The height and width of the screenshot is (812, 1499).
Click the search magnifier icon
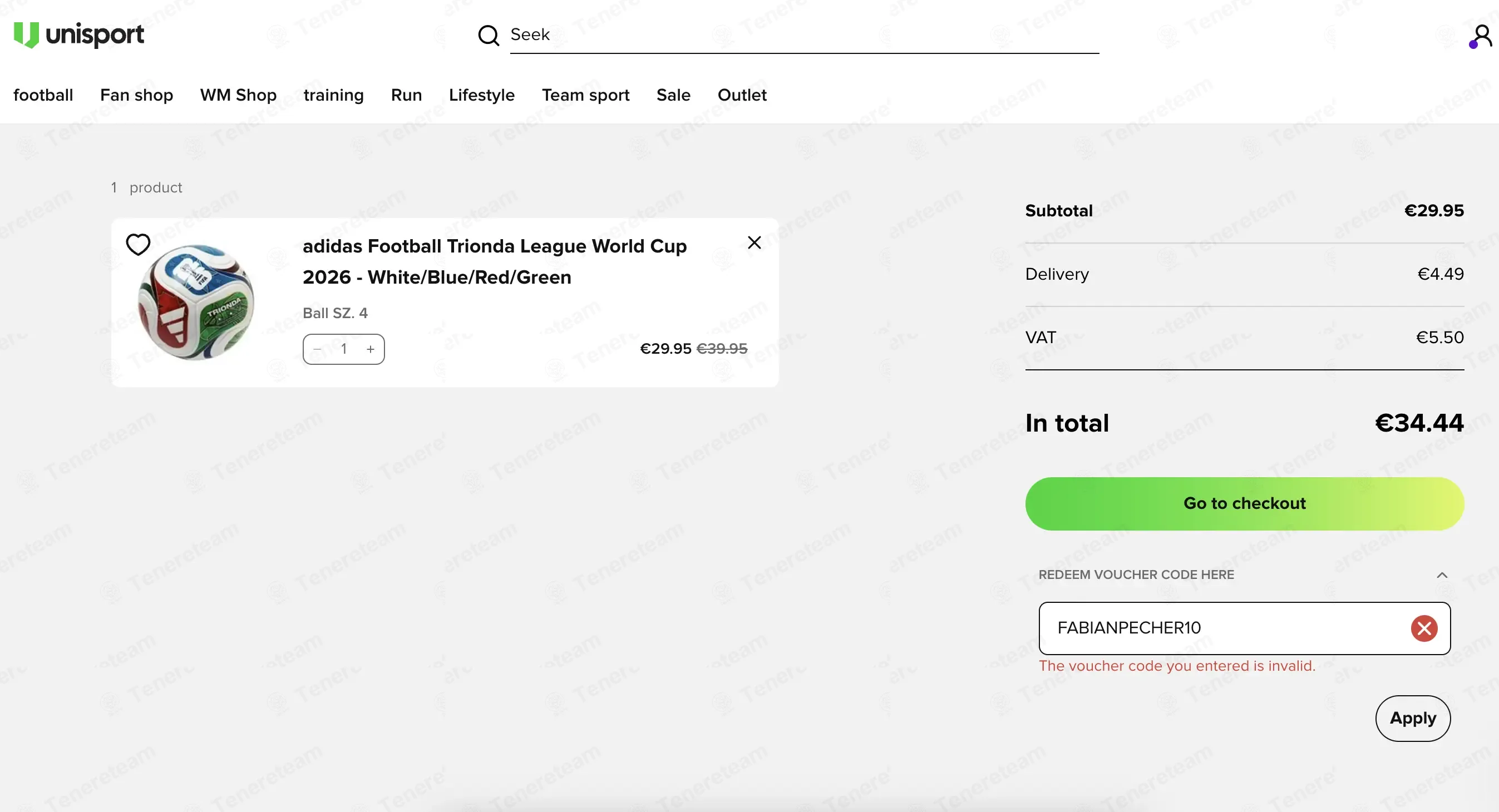488,36
